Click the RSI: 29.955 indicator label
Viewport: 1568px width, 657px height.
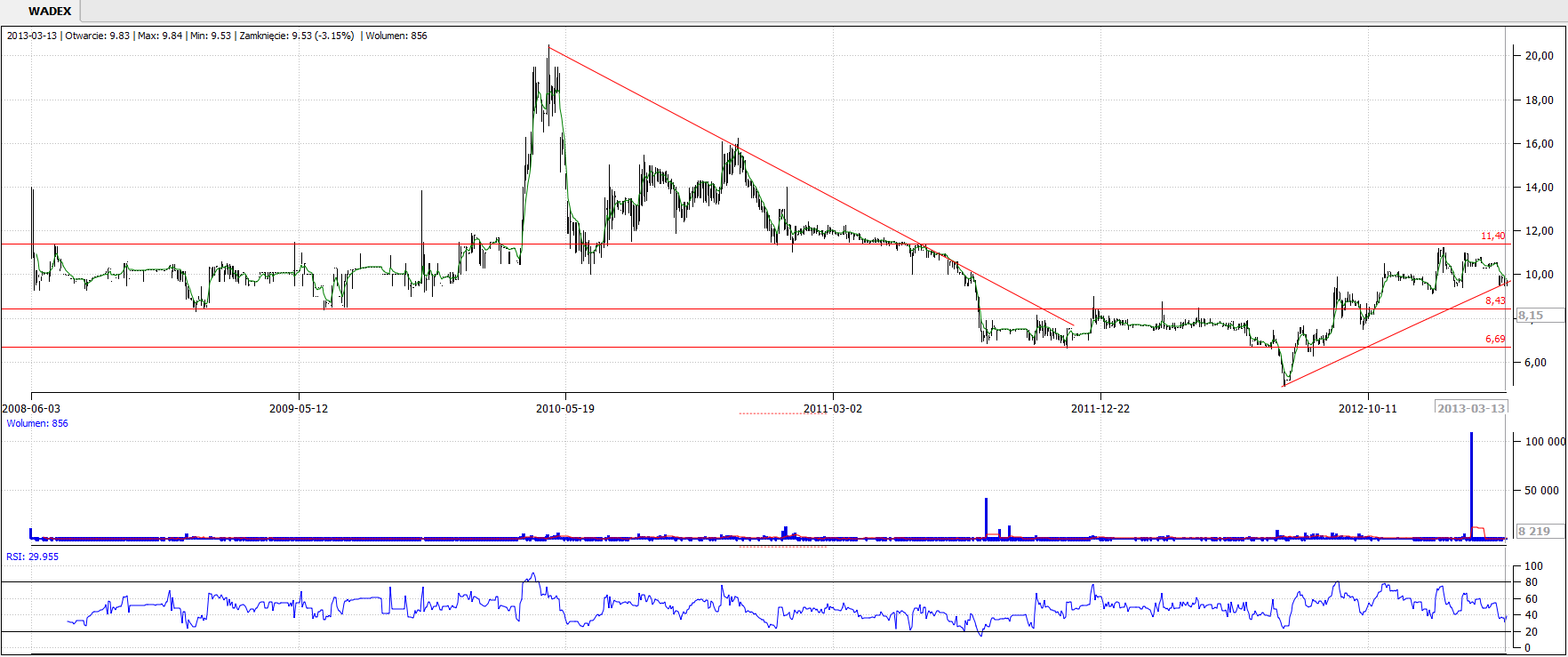coord(33,557)
